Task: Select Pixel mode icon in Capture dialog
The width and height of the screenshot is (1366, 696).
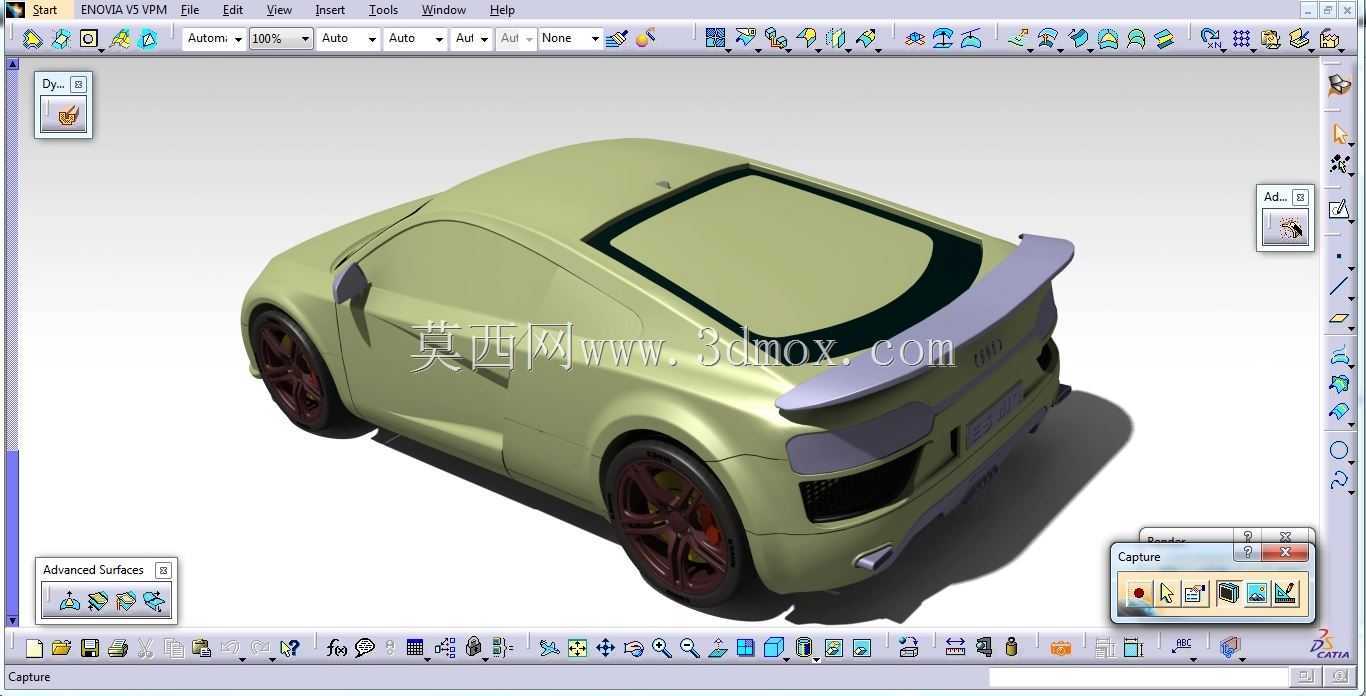Action: pyautogui.click(x=1228, y=593)
